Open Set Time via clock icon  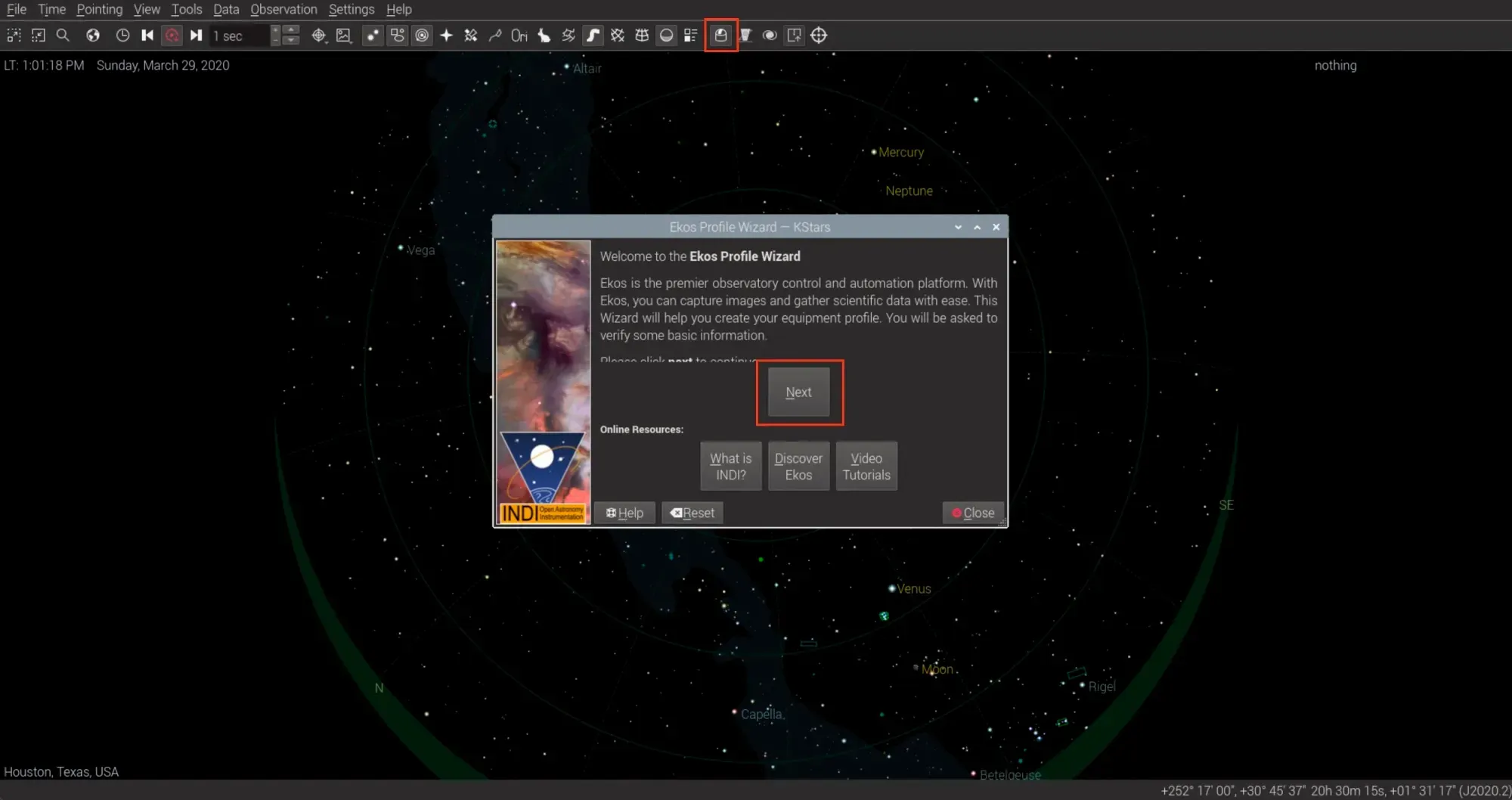[122, 36]
